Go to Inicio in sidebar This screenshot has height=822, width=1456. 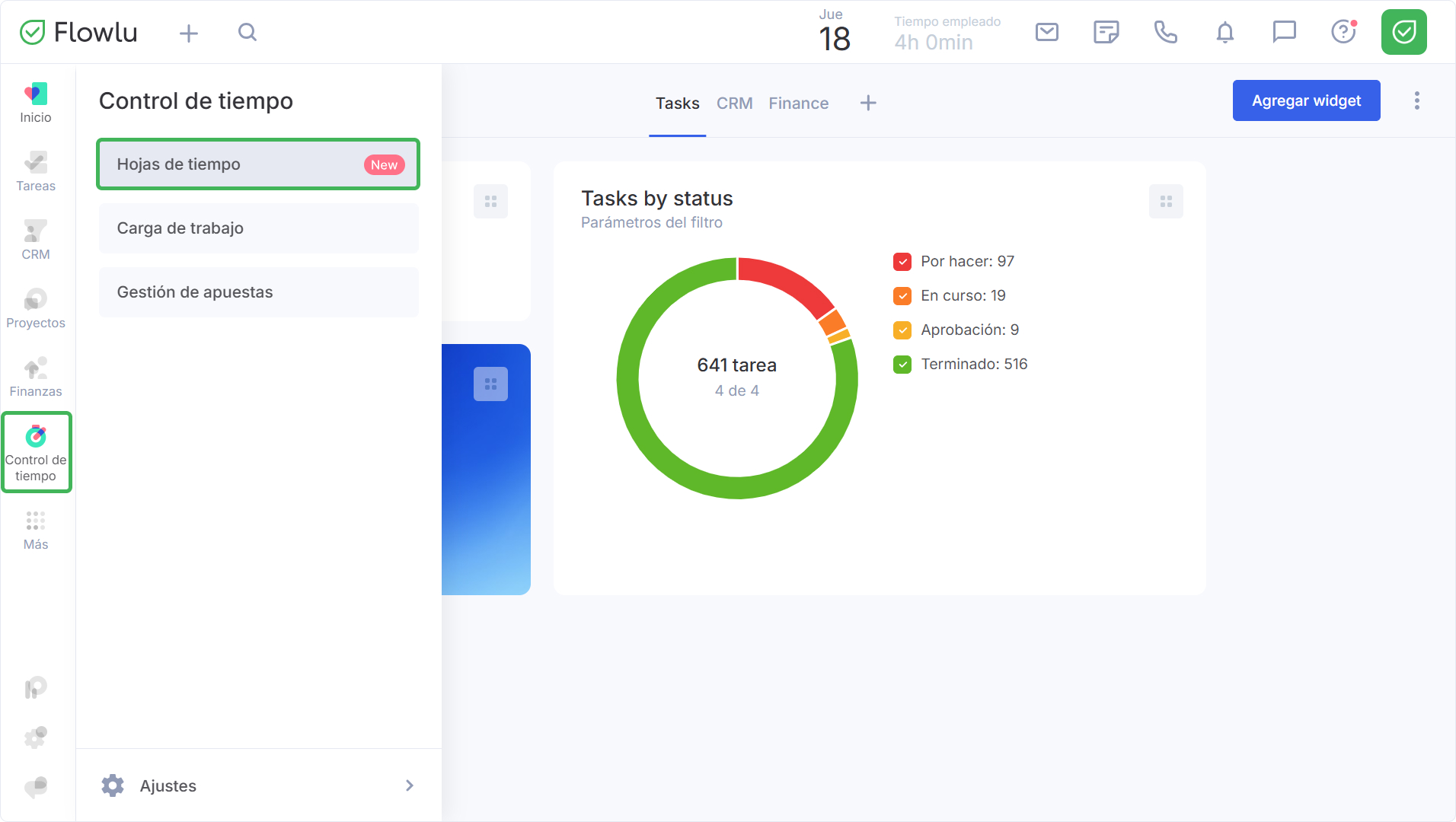(36, 103)
